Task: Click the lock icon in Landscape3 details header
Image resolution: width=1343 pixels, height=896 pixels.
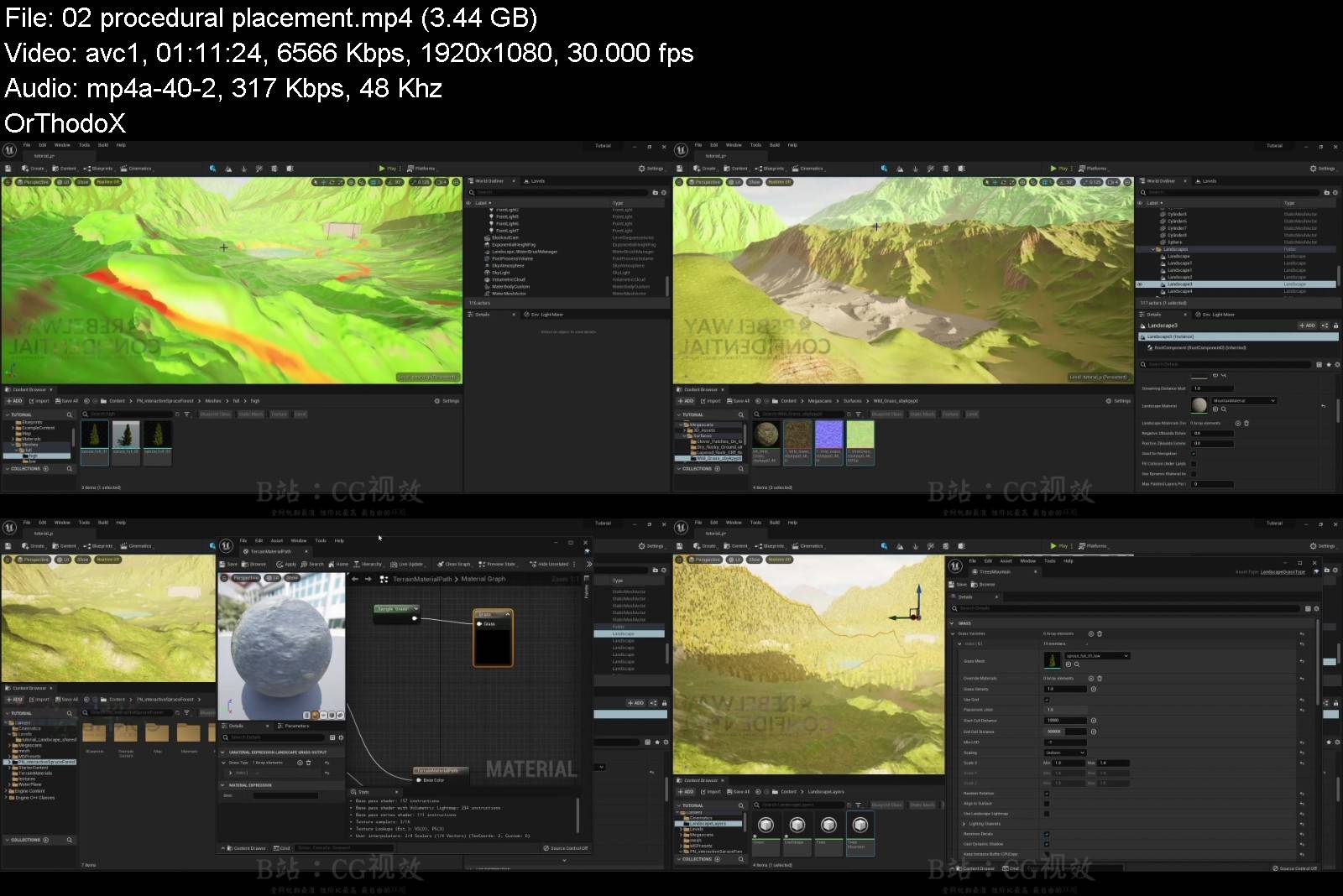Action: click(x=1335, y=326)
